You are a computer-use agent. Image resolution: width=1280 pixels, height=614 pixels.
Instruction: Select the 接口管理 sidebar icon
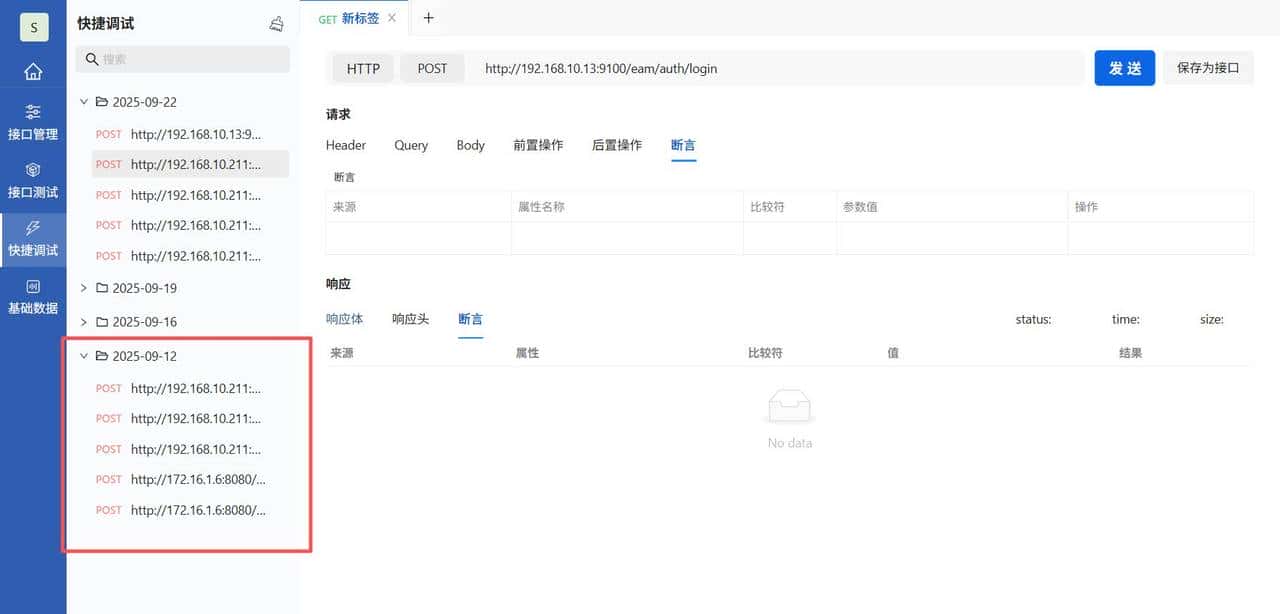pyautogui.click(x=33, y=122)
